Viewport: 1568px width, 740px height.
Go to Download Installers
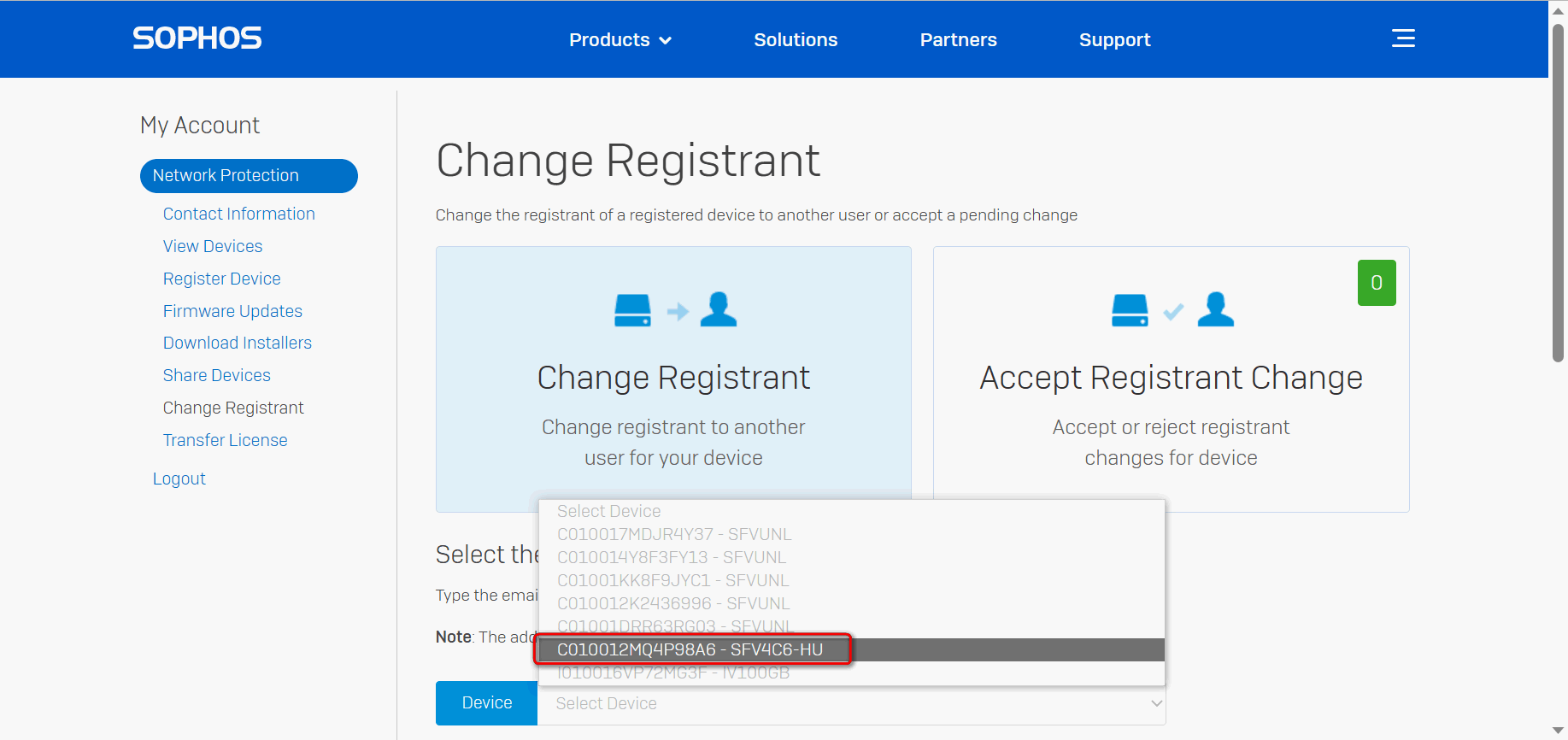[x=238, y=343]
